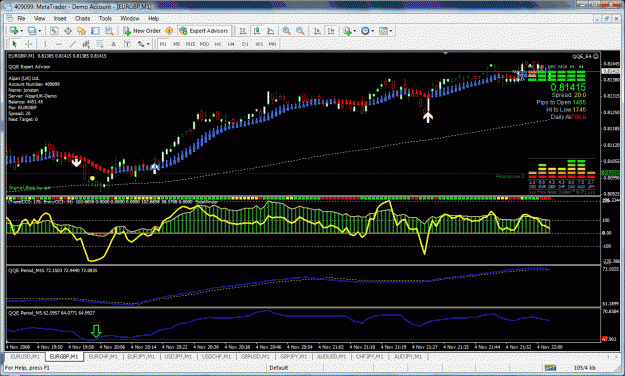Switch to the AUDJPY,M1 chart tab

(x=408, y=356)
